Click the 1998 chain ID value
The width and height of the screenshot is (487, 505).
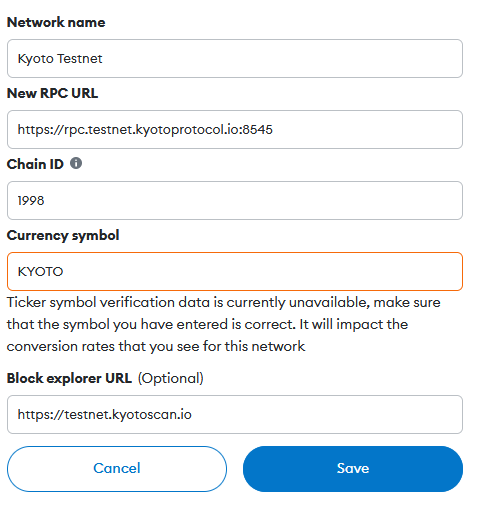tap(31, 201)
